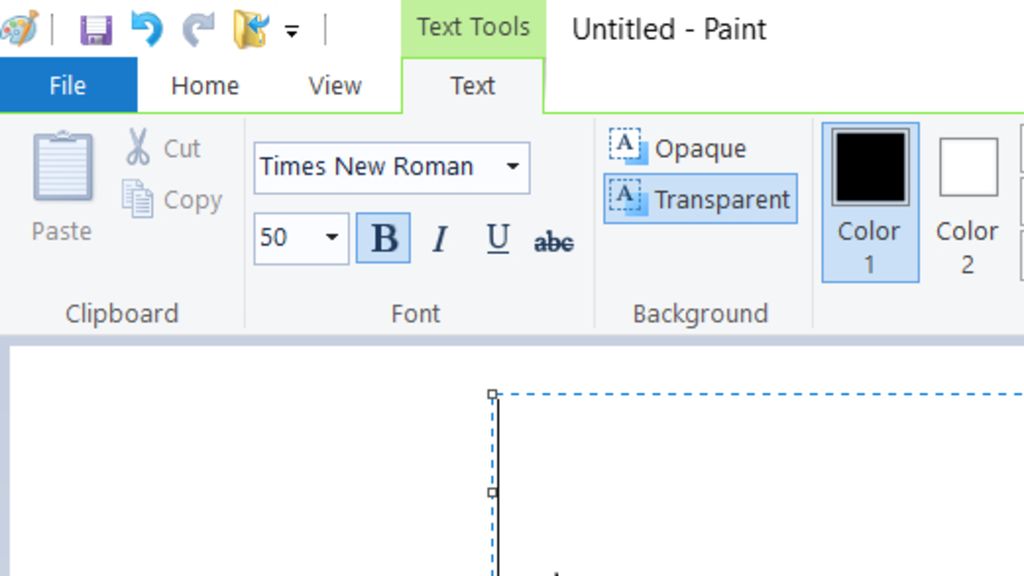Switch to the View tab
1024x576 pixels.
pyautogui.click(x=334, y=86)
